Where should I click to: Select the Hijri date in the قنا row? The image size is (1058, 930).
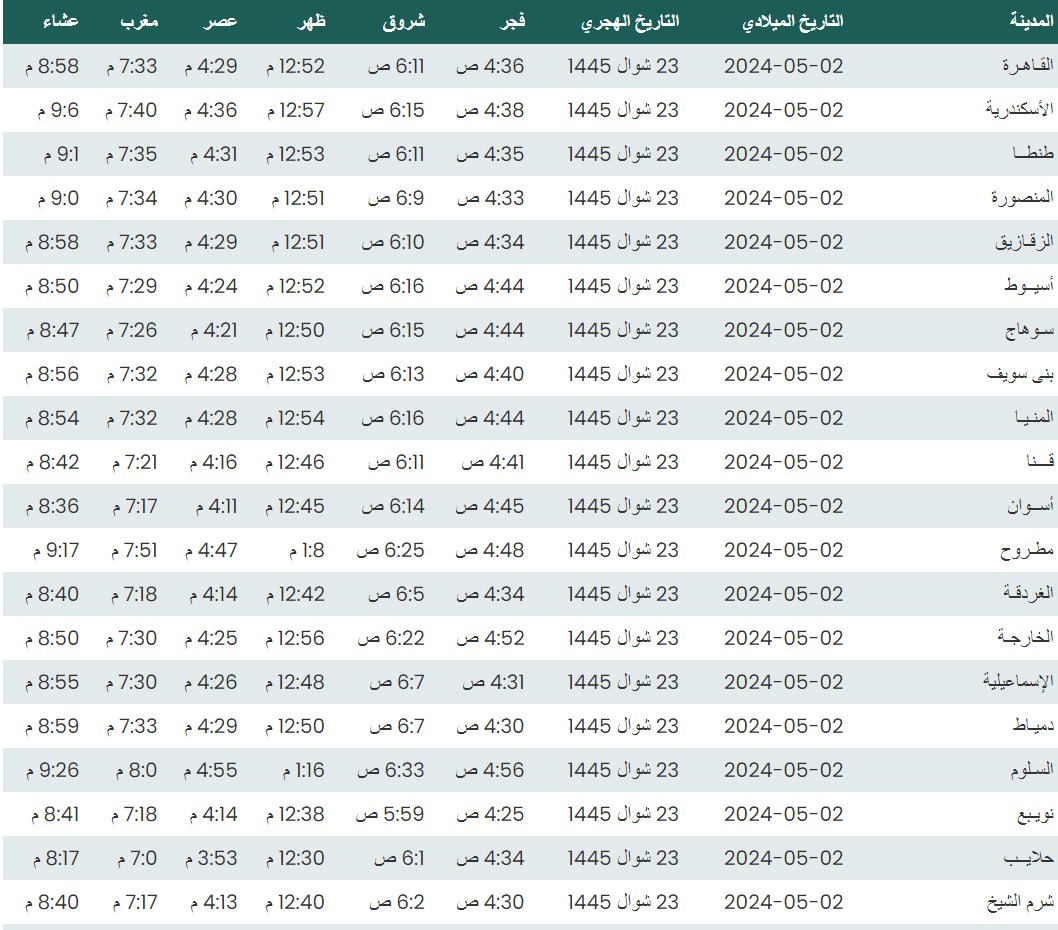623,462
